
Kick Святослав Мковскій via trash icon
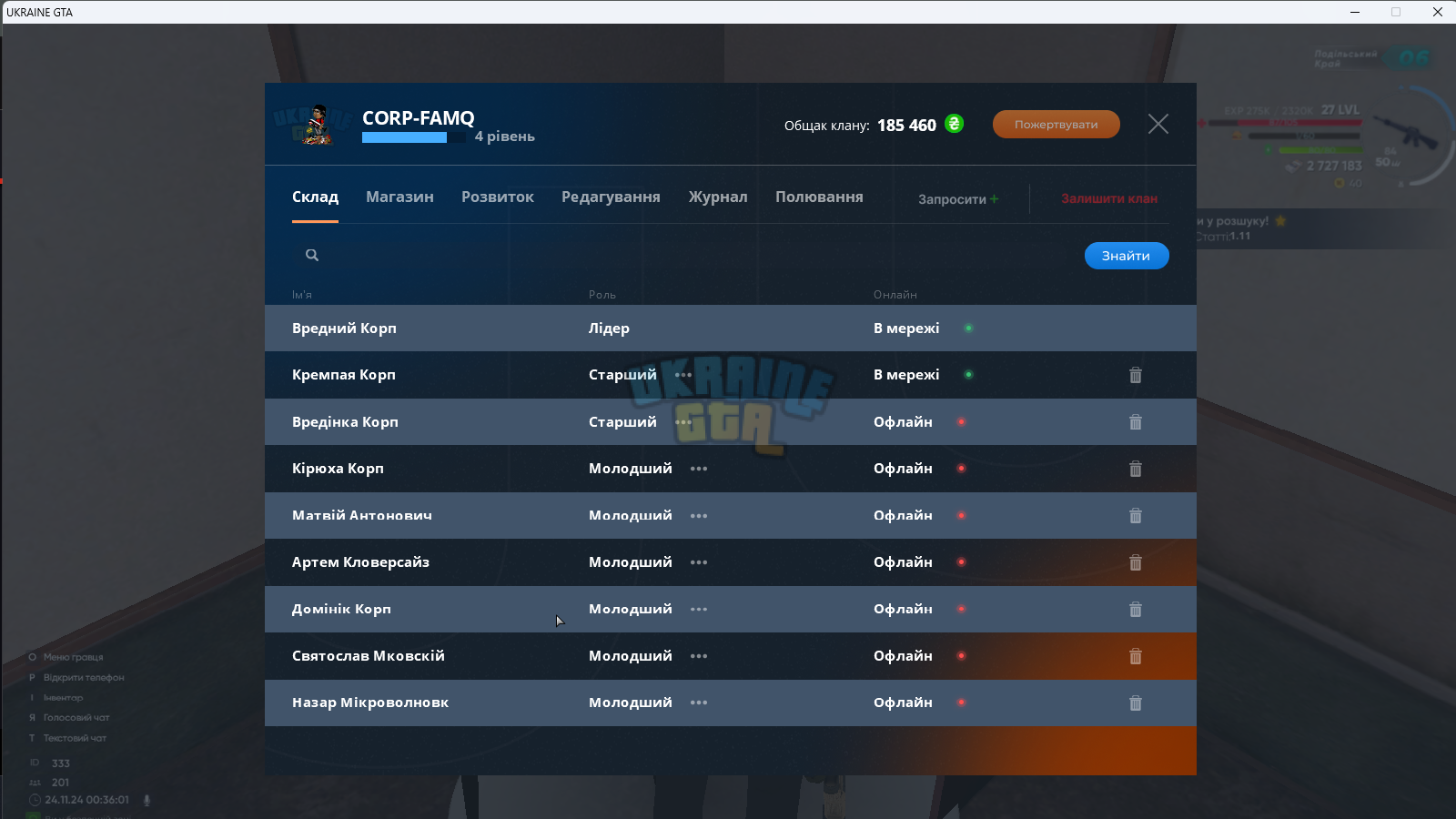point(1135,656)
